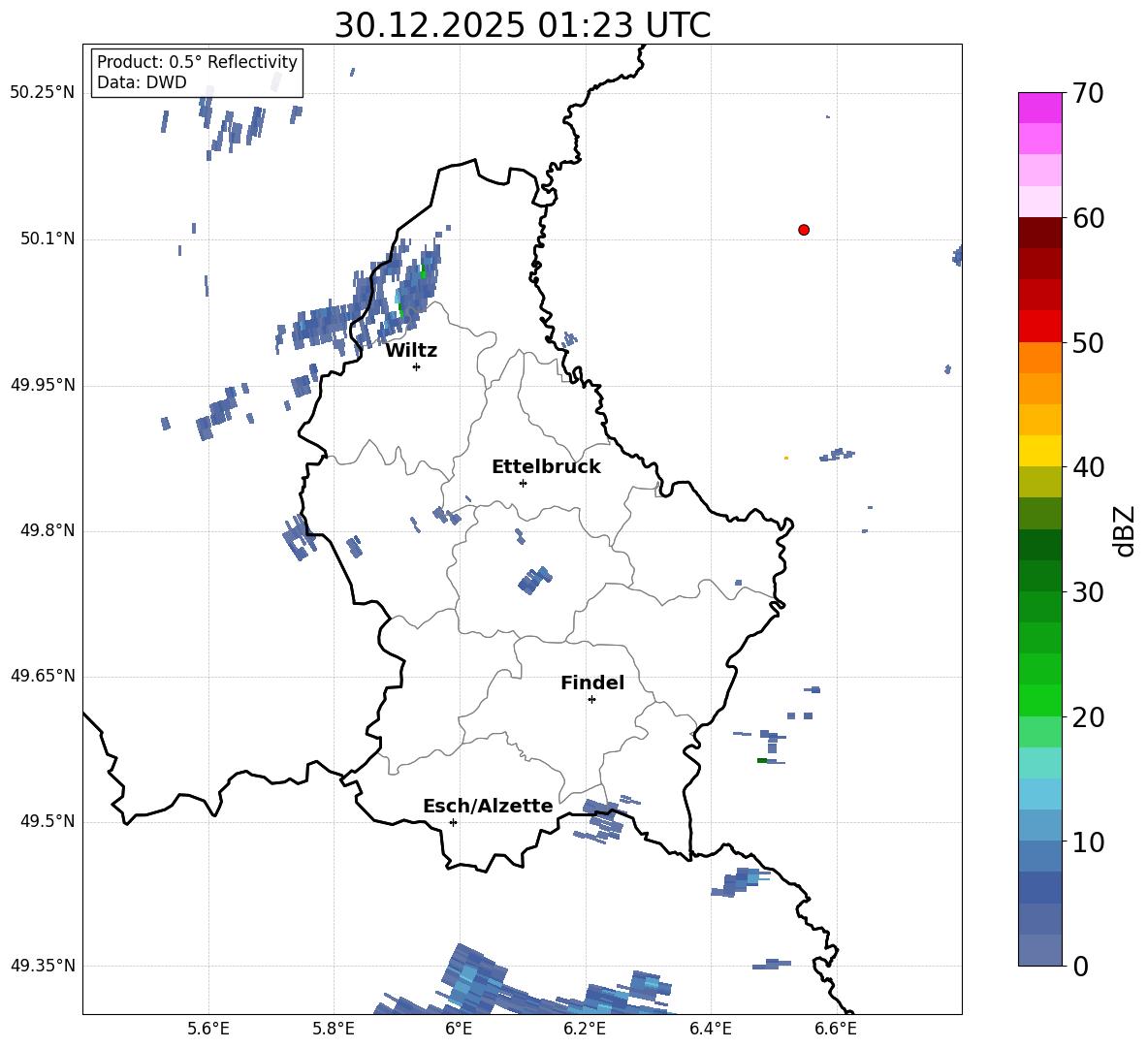Click the red radar site marker
Screen dimensions: 1148x1048
pyautogui.click(x=804, y=230)
